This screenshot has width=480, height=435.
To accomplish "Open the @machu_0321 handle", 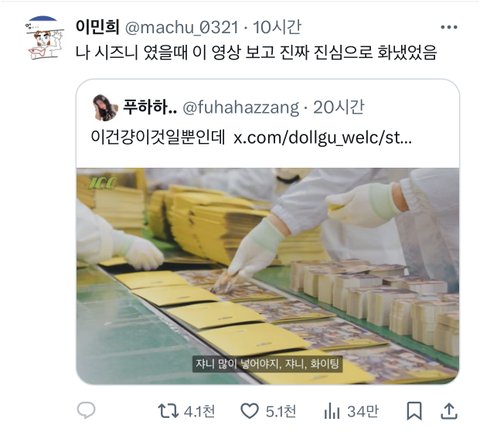I will coord(182,27).
